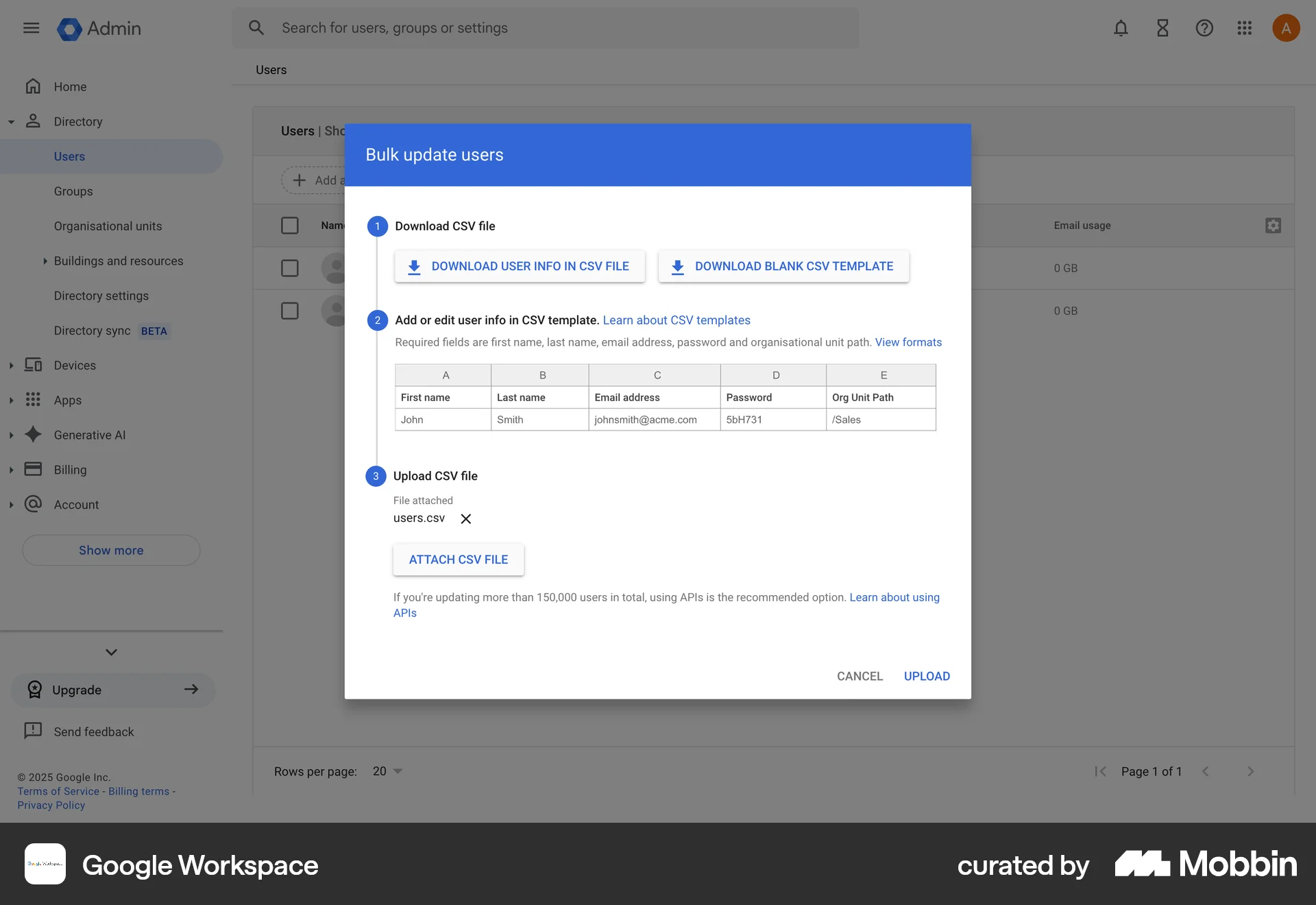Screen dimensions: 1316x905
Task: Open Directory settings from the sidebar
Action: tap(101, 295)
